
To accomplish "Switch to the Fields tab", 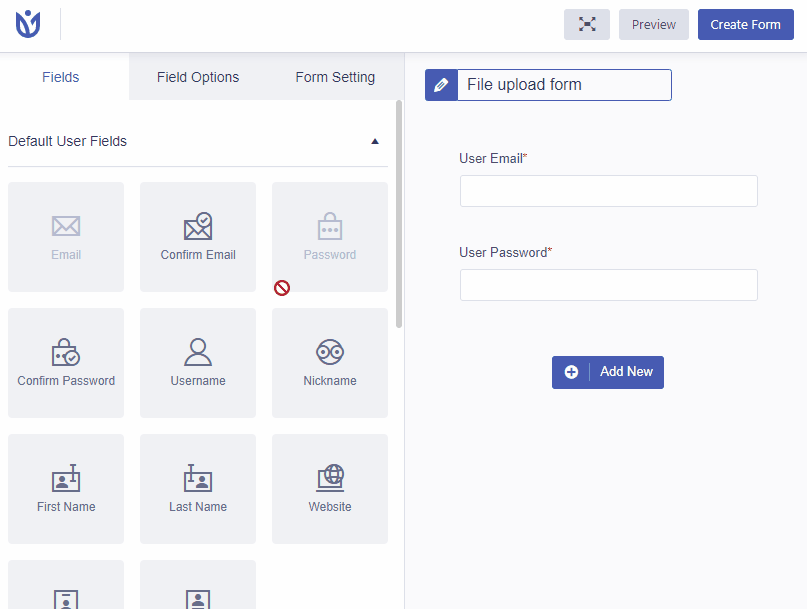I will click(61, 77).
